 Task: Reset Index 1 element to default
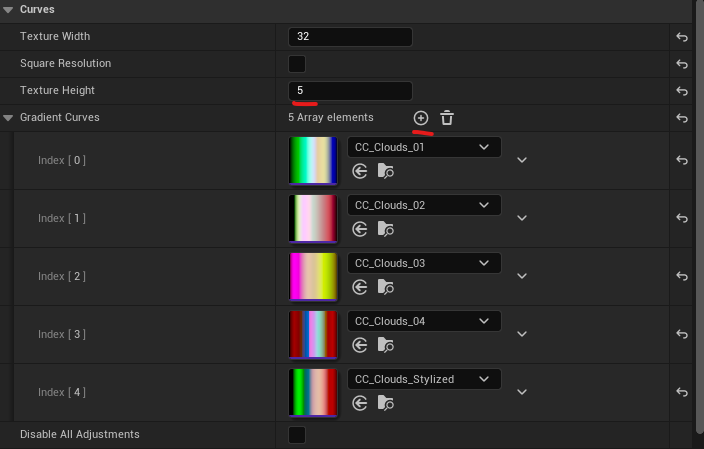[682, 218]
